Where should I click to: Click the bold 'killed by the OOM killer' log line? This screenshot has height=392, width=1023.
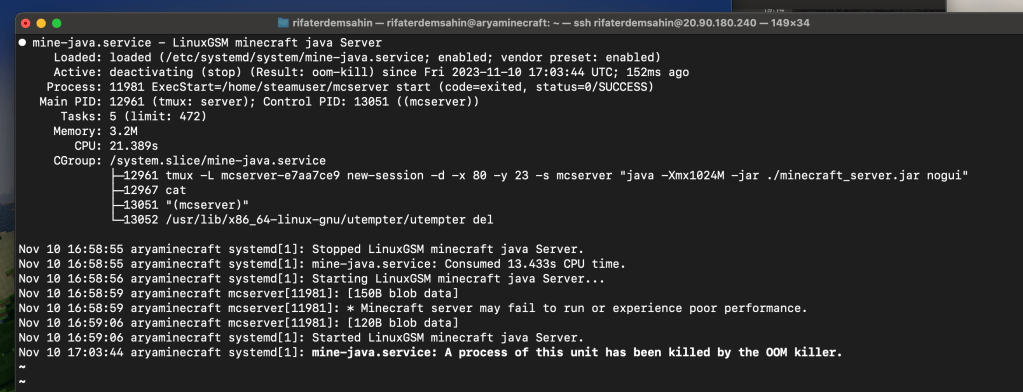(x=431, y=353)
